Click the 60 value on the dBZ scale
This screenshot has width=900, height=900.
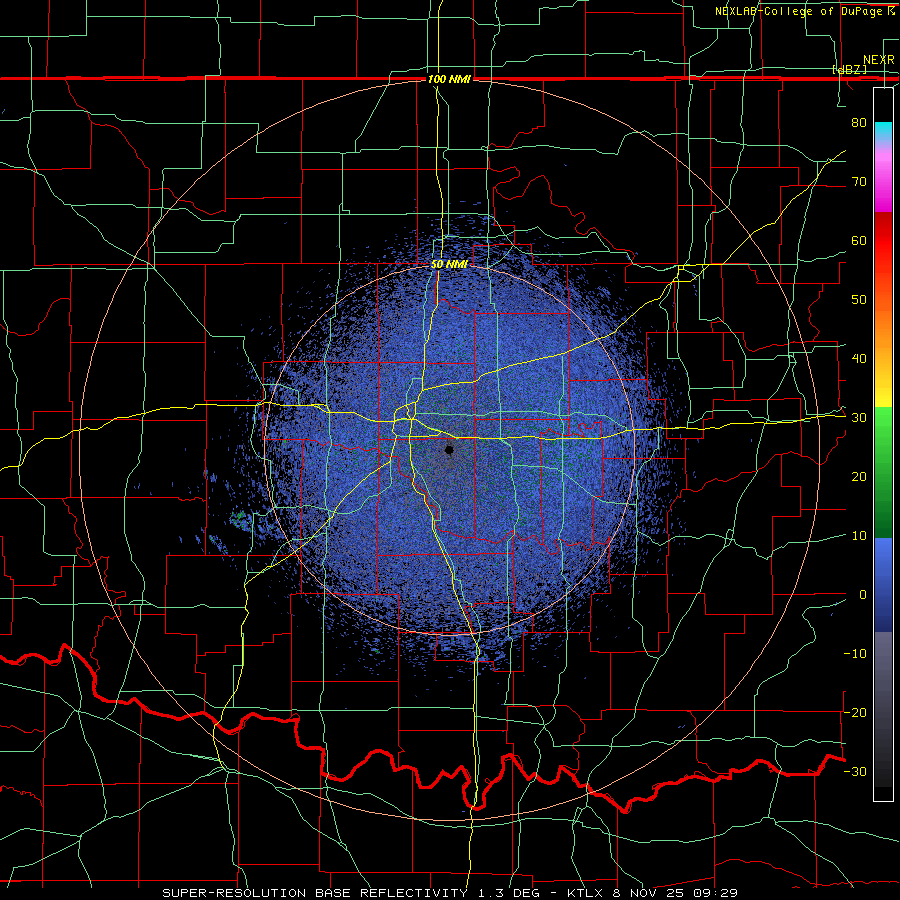click(x=859, y=240)
